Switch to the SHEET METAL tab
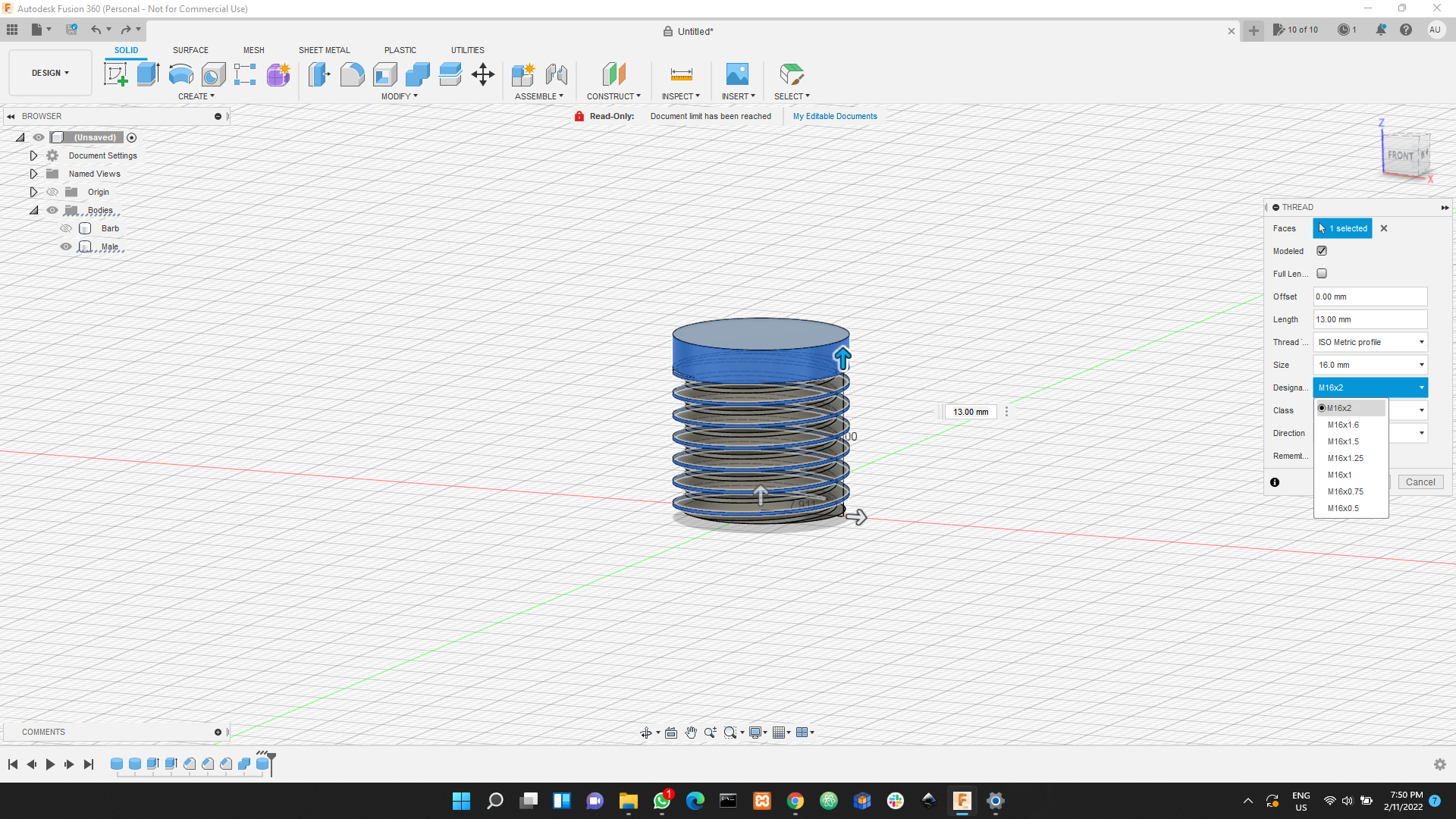Screen dimensions: 1456x819 coord(324,50)
